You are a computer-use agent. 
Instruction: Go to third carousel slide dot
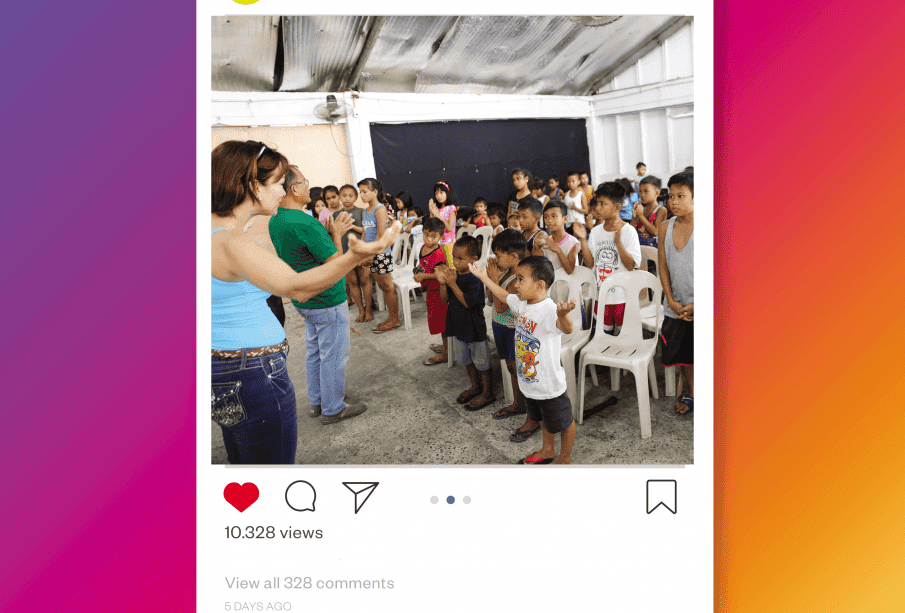[x=467, y=500]
